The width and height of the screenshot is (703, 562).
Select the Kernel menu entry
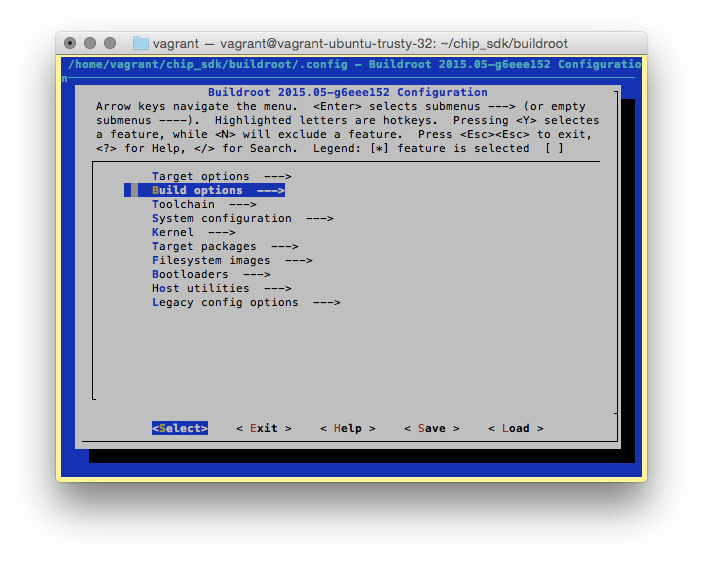[193, 232]
